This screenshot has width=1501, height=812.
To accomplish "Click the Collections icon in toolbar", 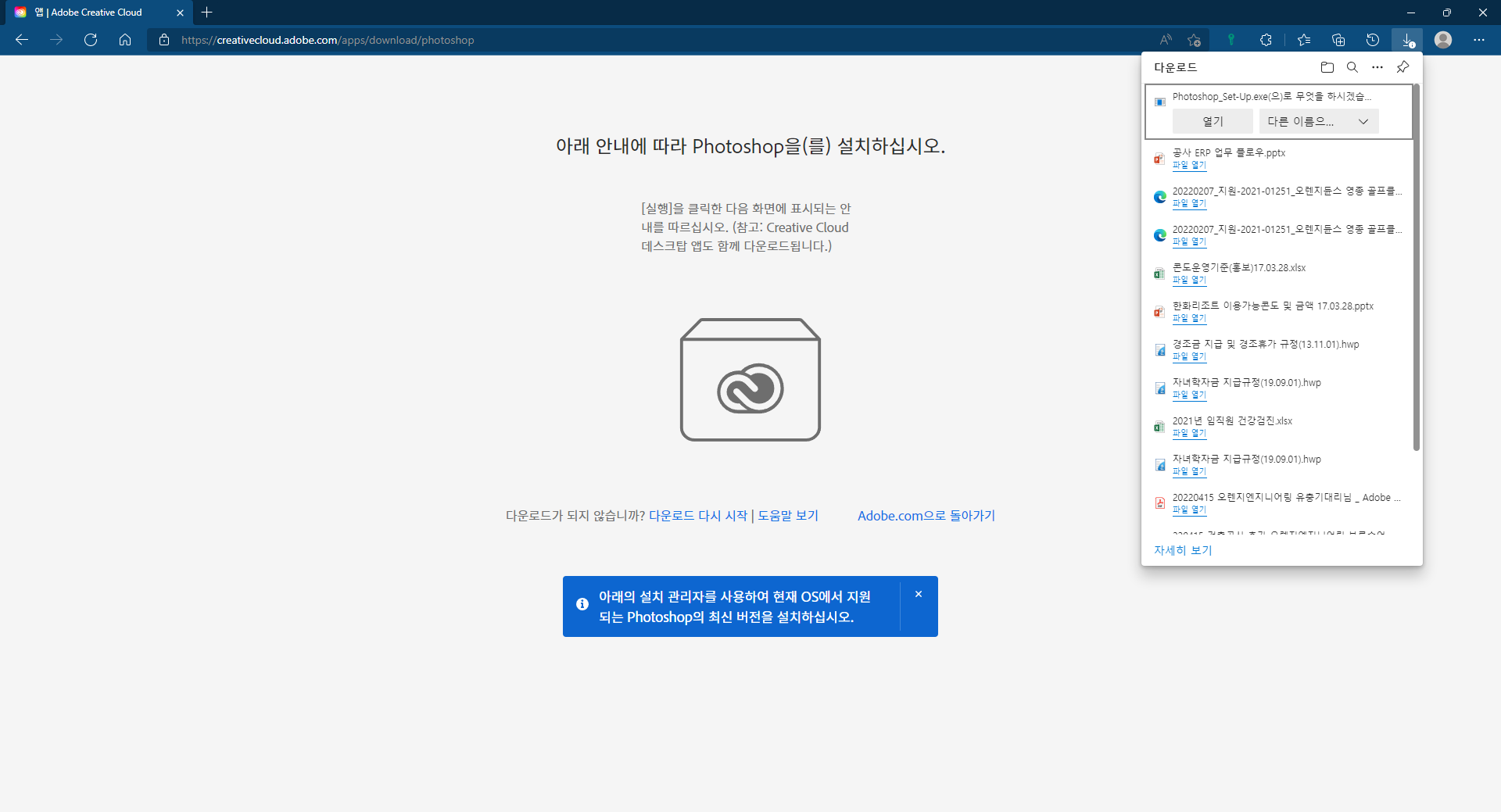I will 1338,40.
